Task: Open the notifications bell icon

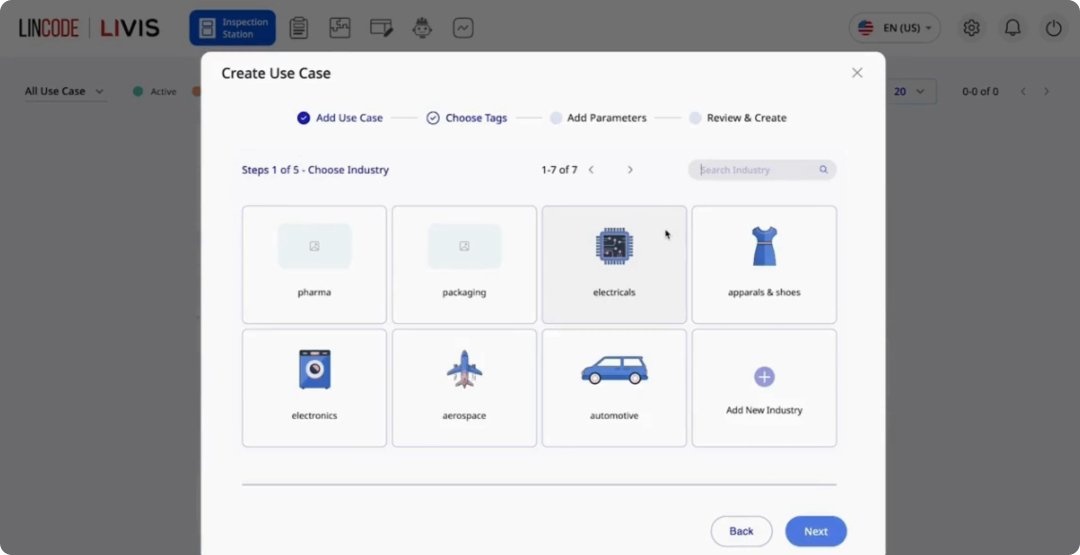Action: click(1012, 28)
